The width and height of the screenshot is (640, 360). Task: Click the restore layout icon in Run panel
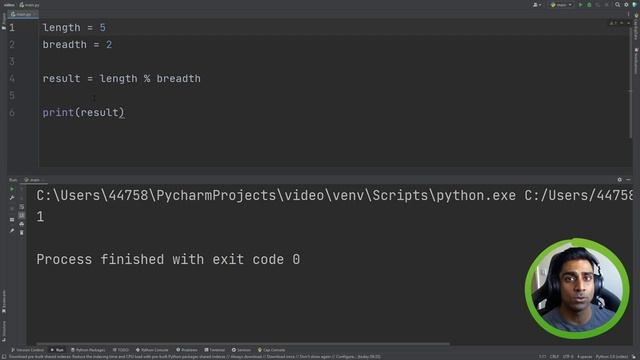pos(12,220)
